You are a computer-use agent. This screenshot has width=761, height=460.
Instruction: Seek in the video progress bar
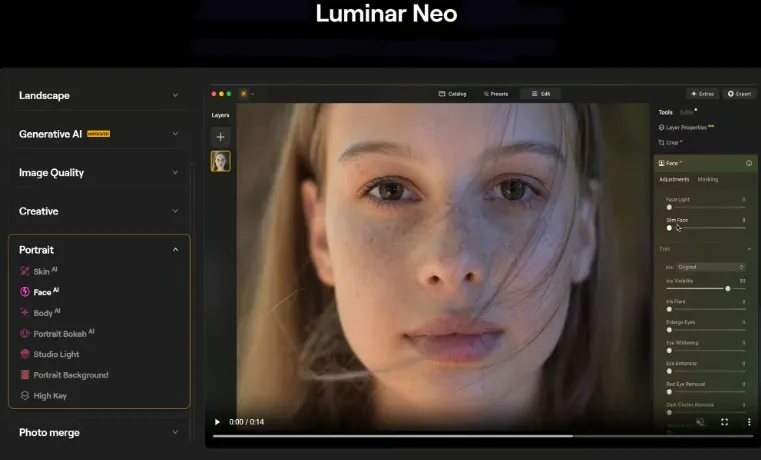(x=482, y=436)
